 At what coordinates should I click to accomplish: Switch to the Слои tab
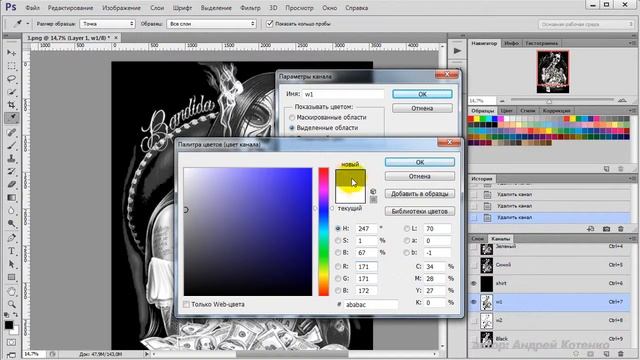pyautogui.click(x=478, y=239)
